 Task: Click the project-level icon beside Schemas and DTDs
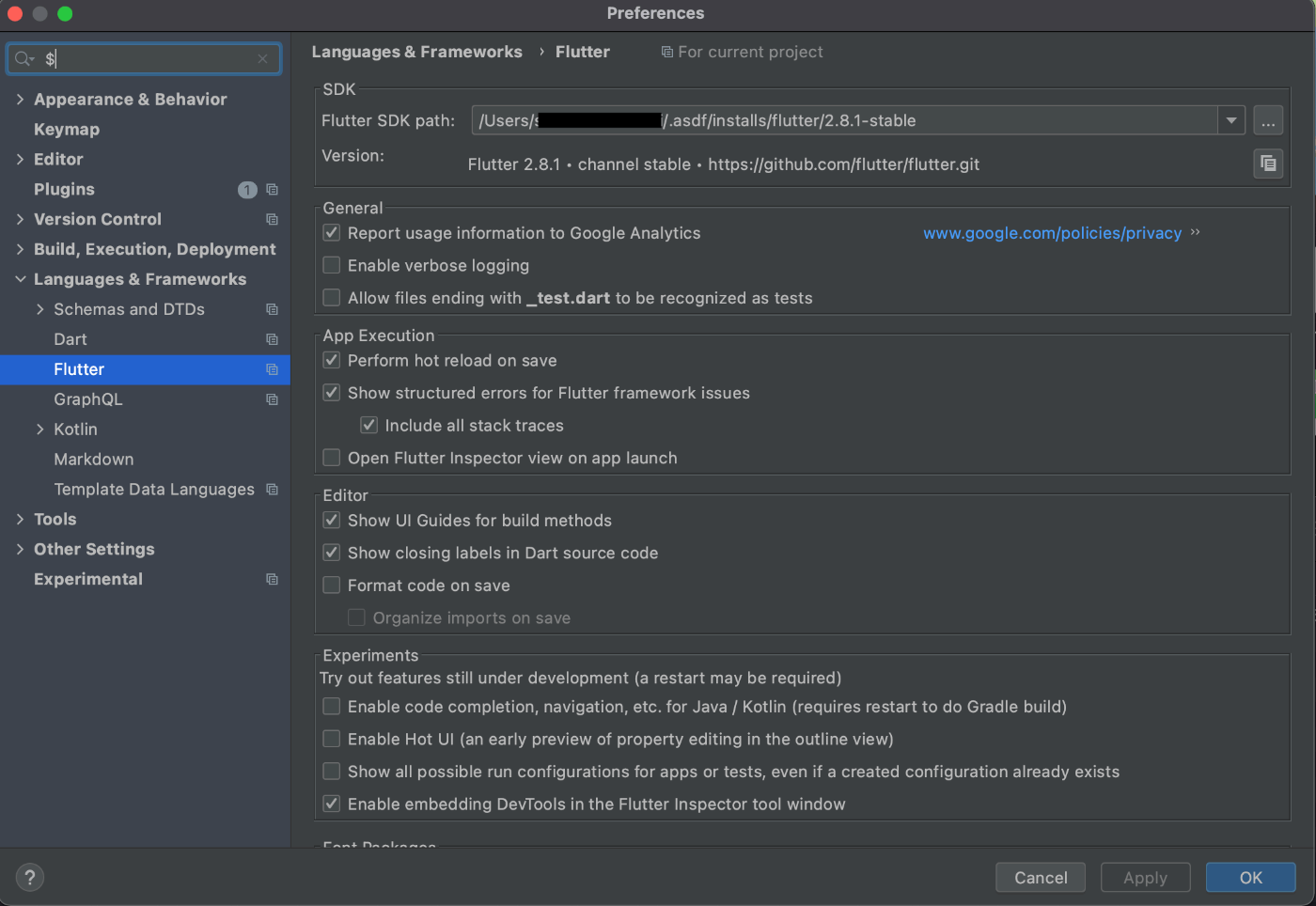272,310
